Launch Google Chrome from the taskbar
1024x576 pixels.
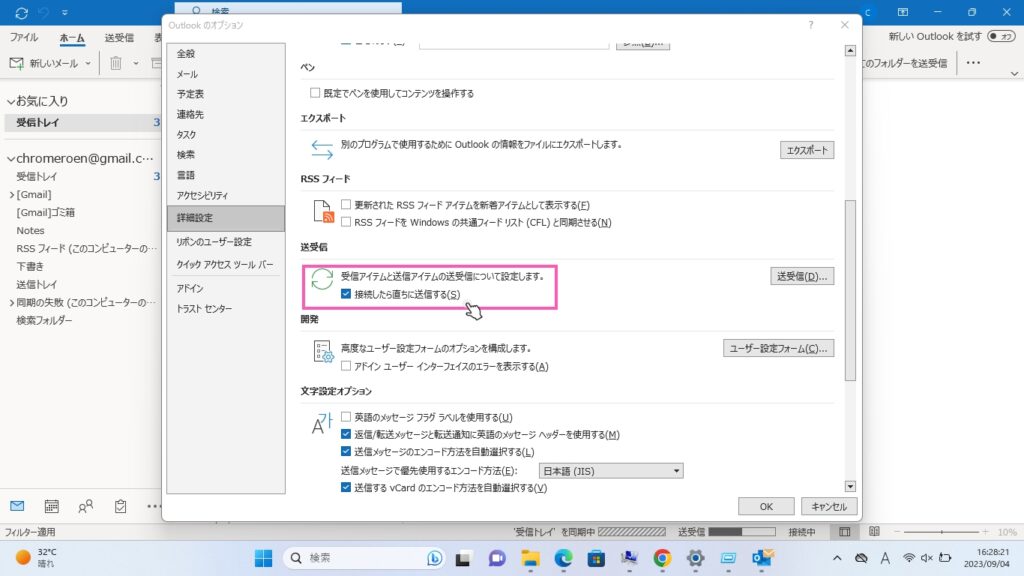[662, 558]
